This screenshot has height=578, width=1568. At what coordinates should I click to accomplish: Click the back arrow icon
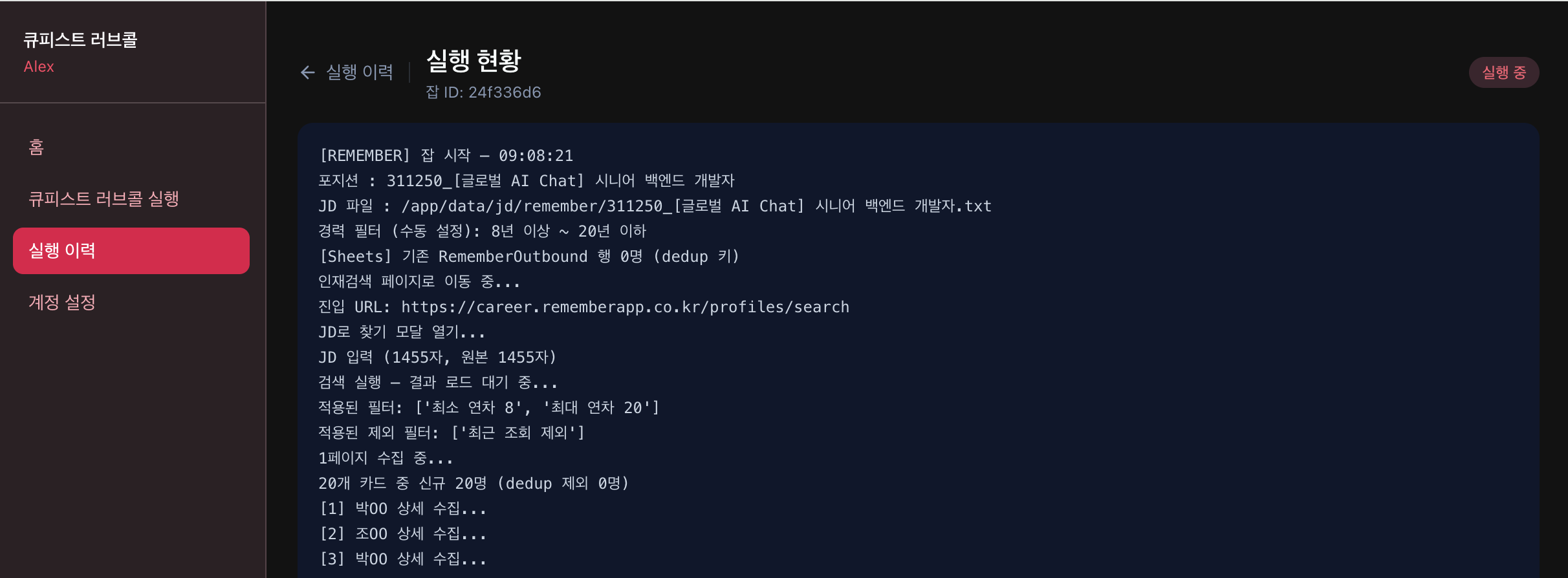308,72
